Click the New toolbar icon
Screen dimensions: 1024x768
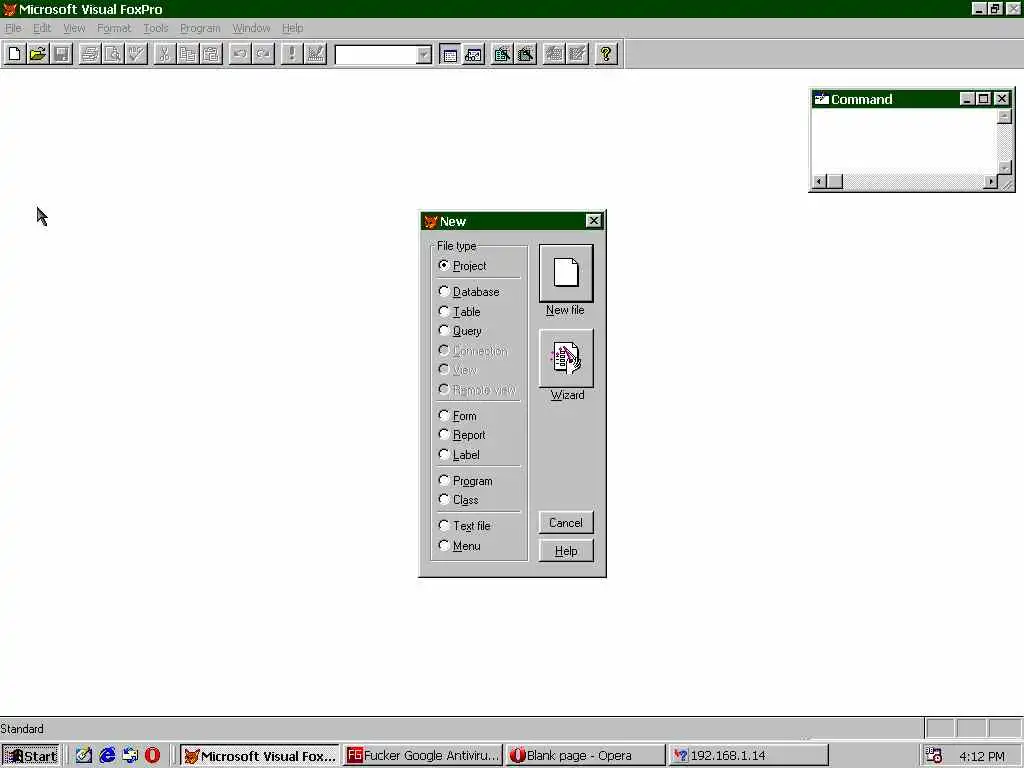14,54
